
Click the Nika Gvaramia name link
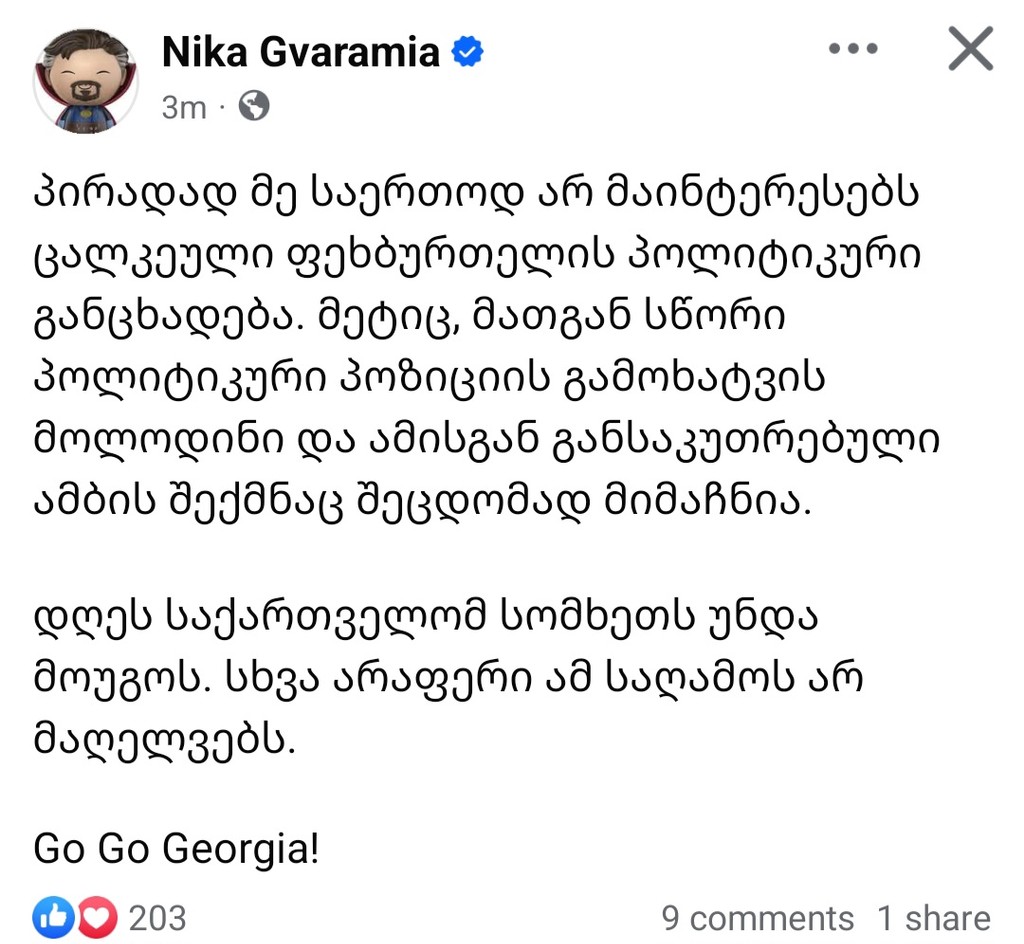300,52
